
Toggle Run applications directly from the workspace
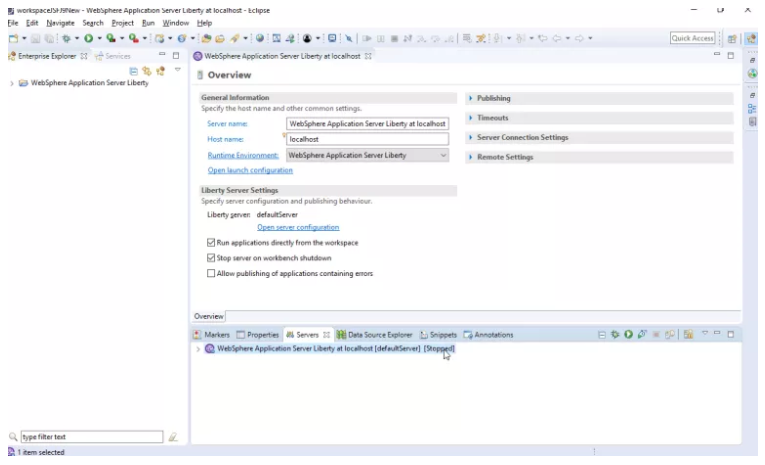(x=211, y=243)
